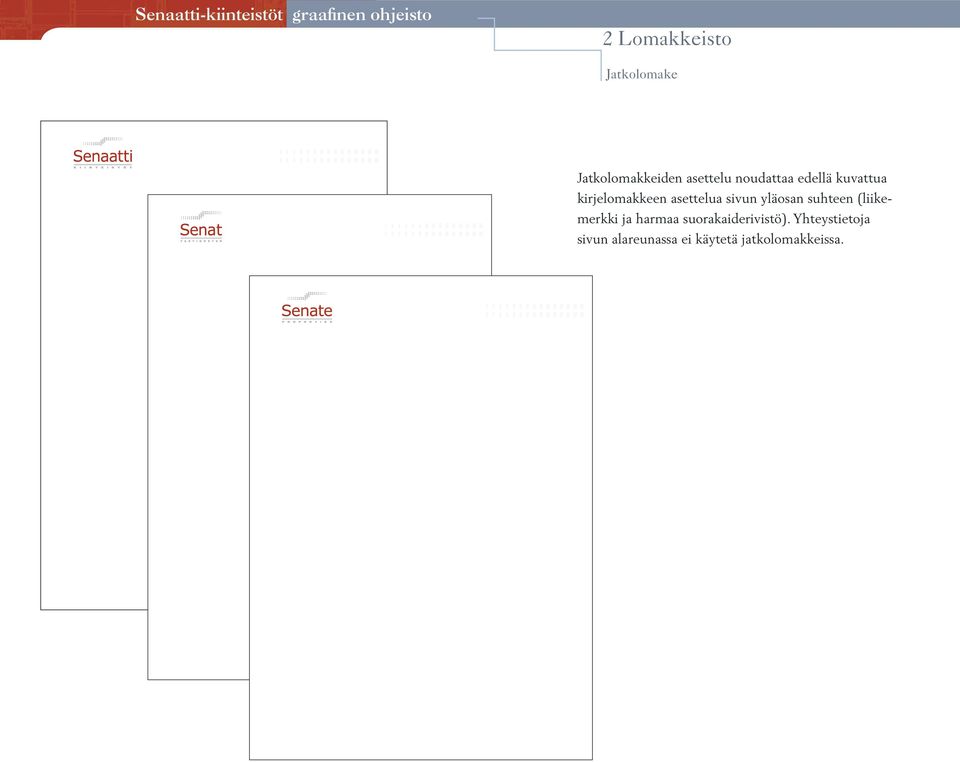Viewport: 960px width, 762px height.
Task: Click the paragraph line beginning "kirjelomakkeen asettelua"
Action: [734, 198]
